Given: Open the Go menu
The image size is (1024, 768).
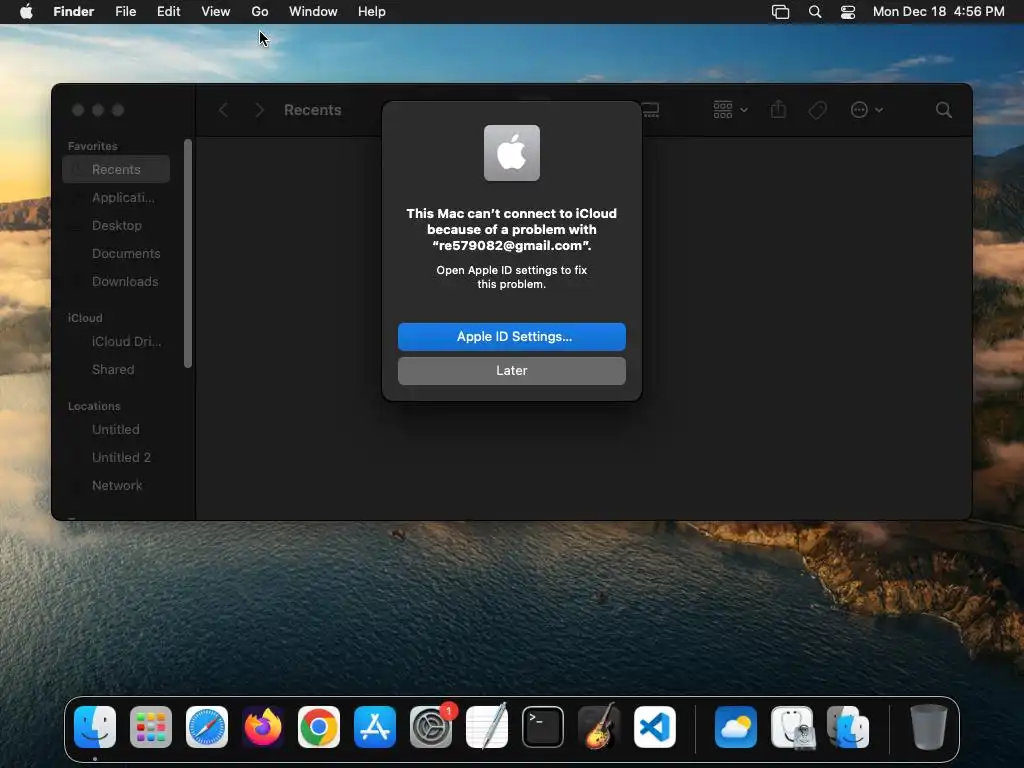Looking at the screenshot, I should [x=260, y=12].
